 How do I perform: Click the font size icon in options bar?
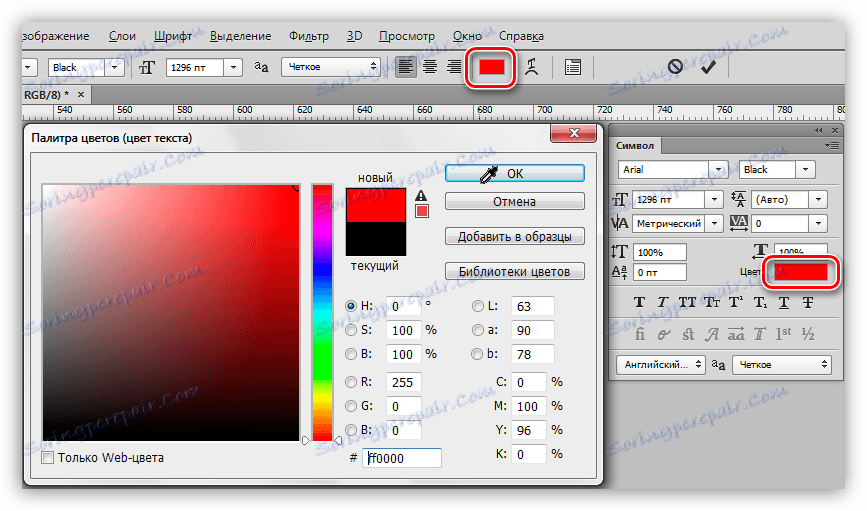pyautogui.click(x=147, y=67)
